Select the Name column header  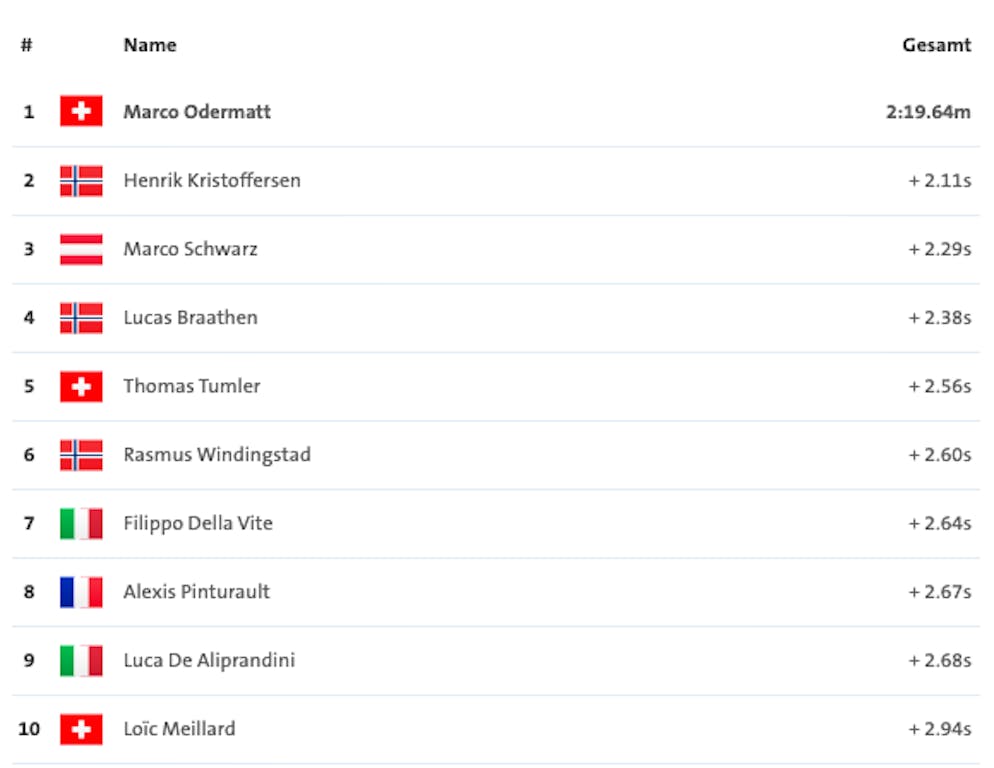pos(150,45)
